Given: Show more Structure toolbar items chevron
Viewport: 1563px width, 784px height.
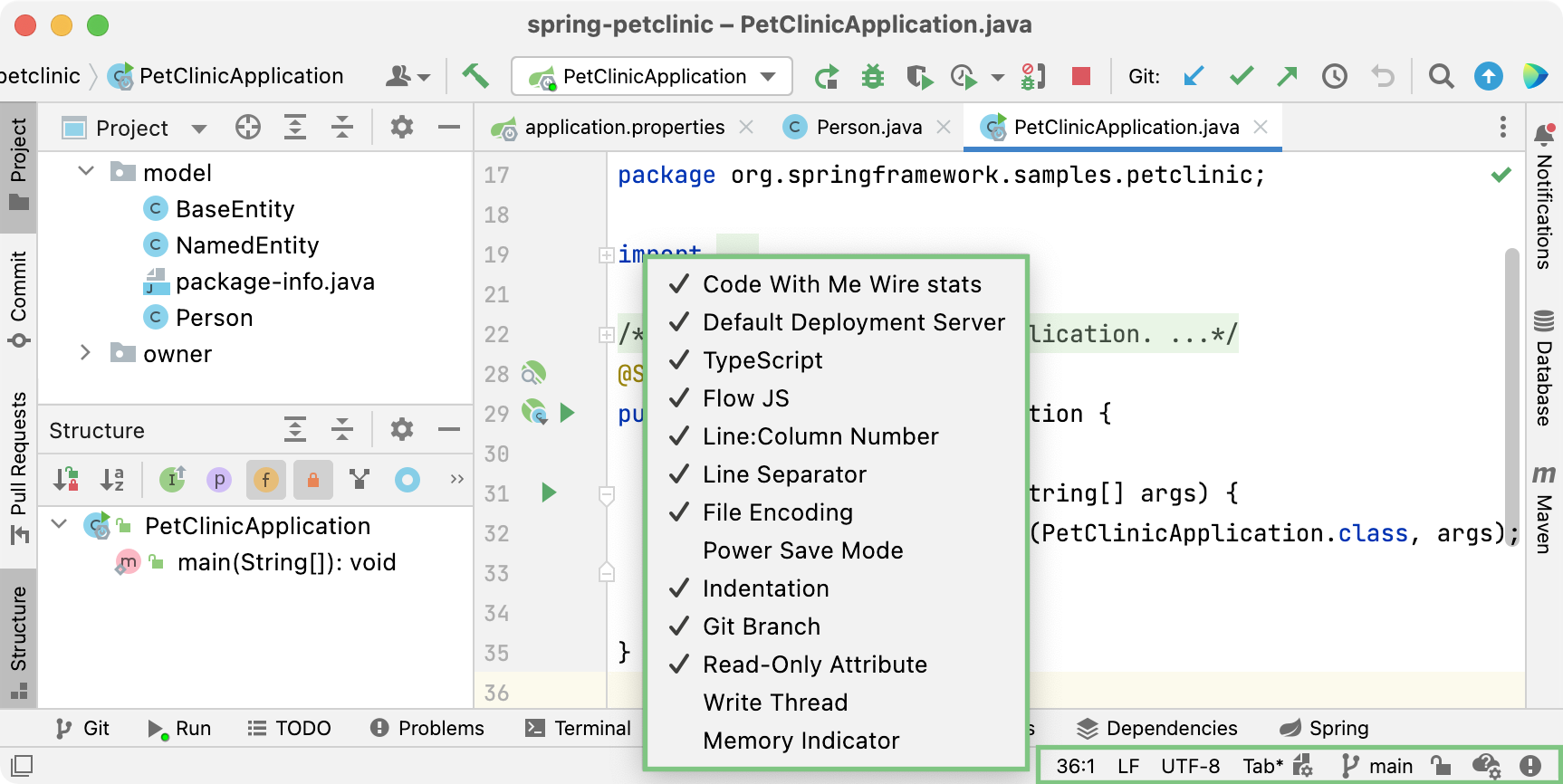Looking at the screenshot, I should pyautogui.click(x=457, y=479).
